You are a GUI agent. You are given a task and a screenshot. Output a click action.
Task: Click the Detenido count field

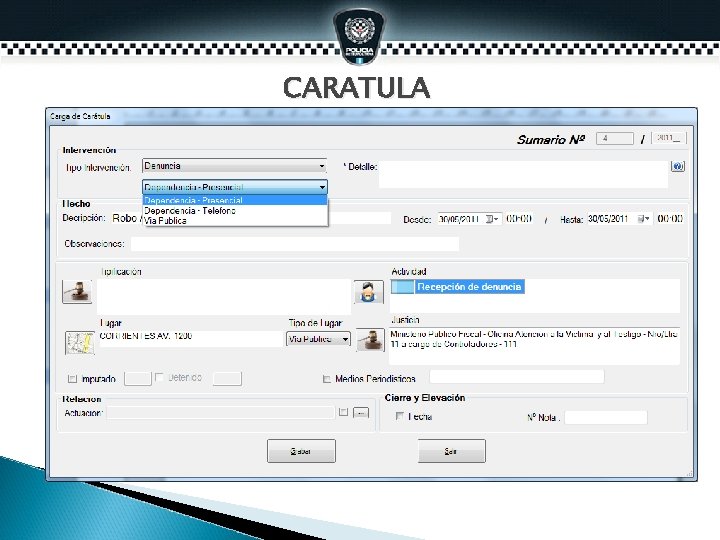227,379
